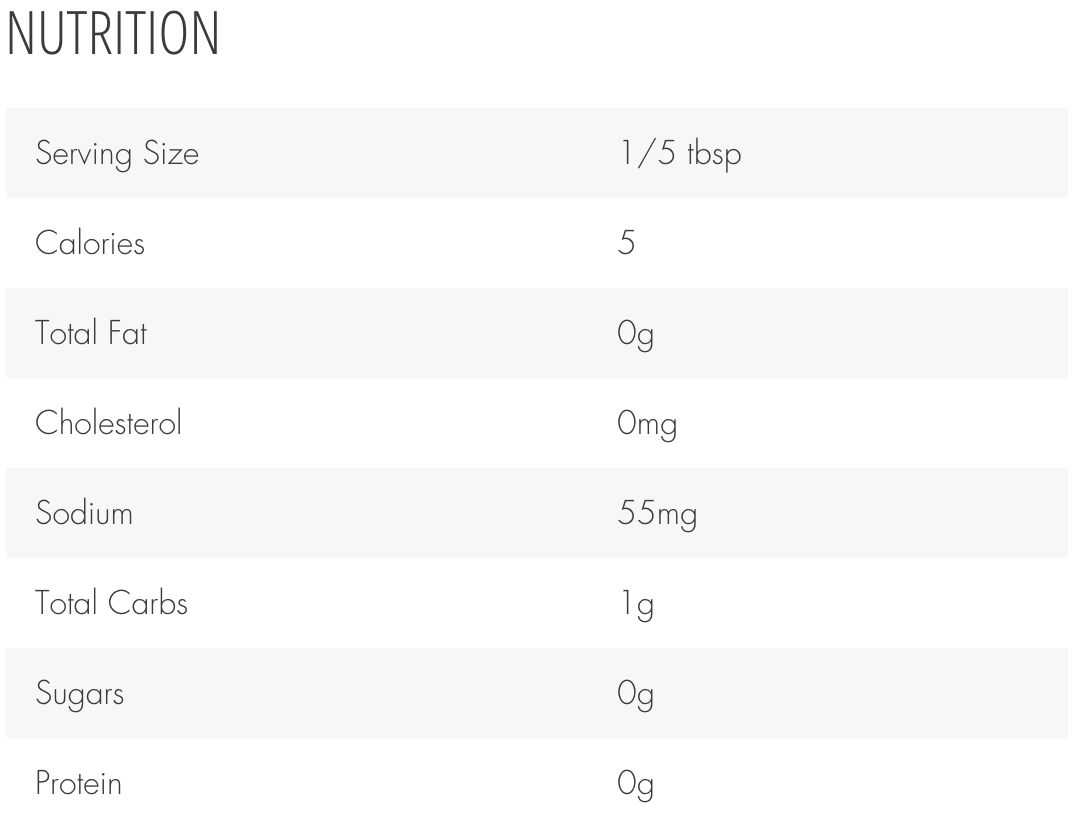Click the Total Carbs 1g value
Viewport: 1072px width, 840px height.
point(636,604)
